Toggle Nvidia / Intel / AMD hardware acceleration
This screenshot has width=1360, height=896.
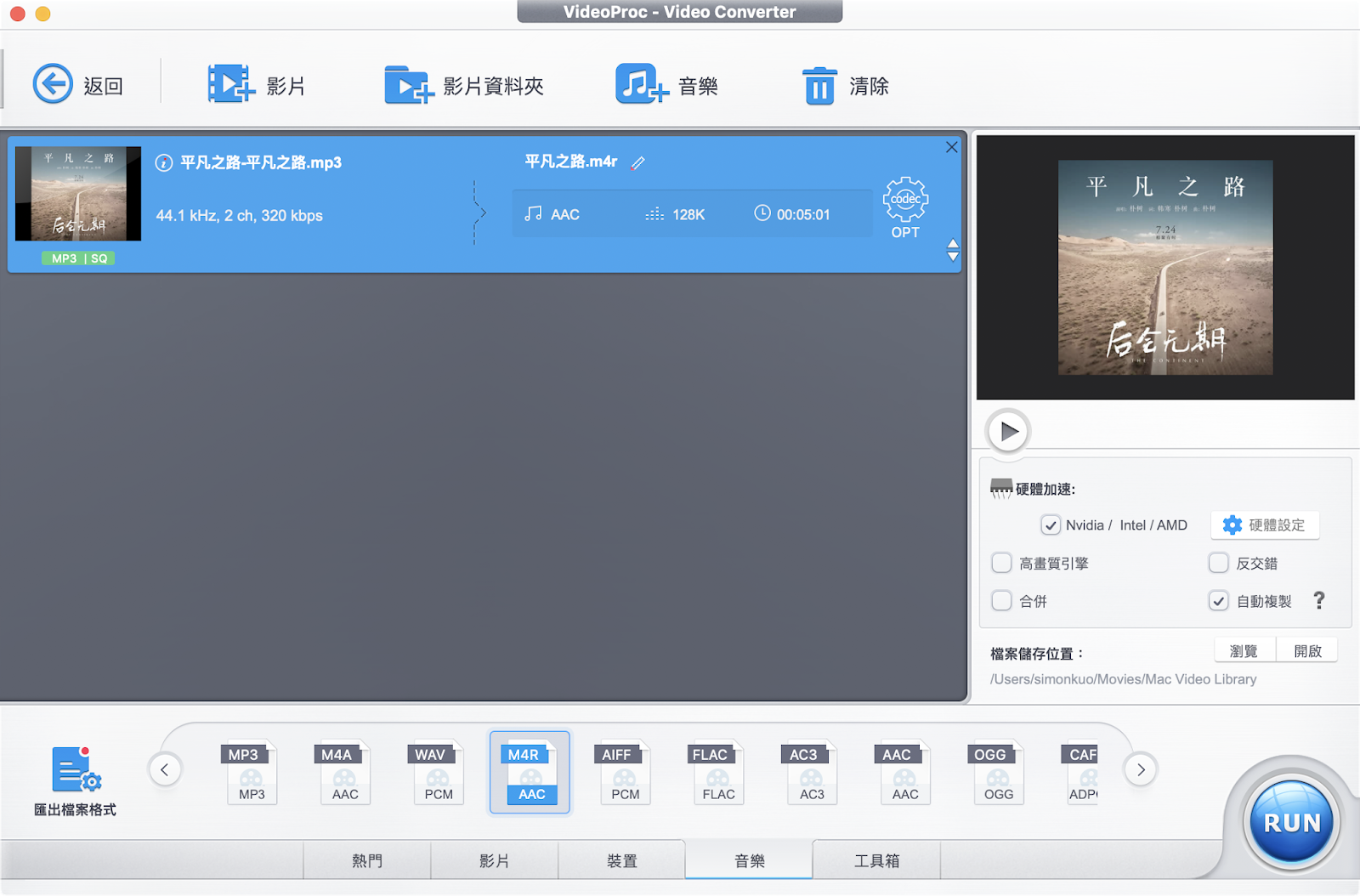1051,525
